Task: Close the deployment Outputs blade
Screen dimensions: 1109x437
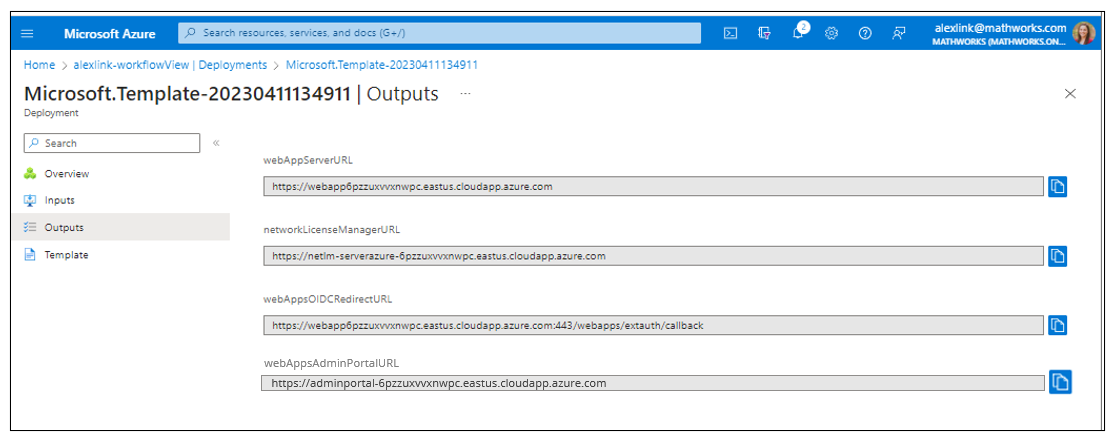Action: [1070, 93]
